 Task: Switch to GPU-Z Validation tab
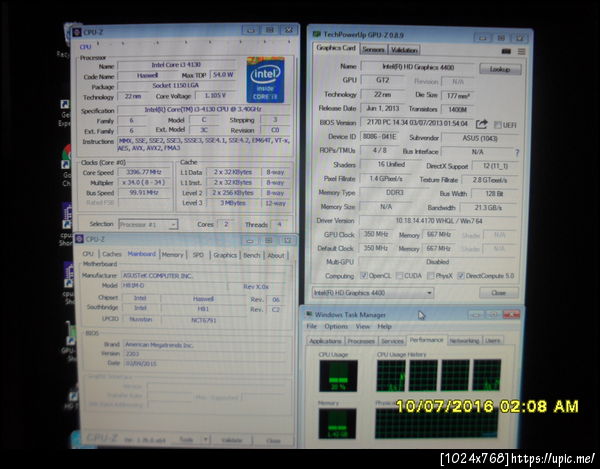coord(404,50)
